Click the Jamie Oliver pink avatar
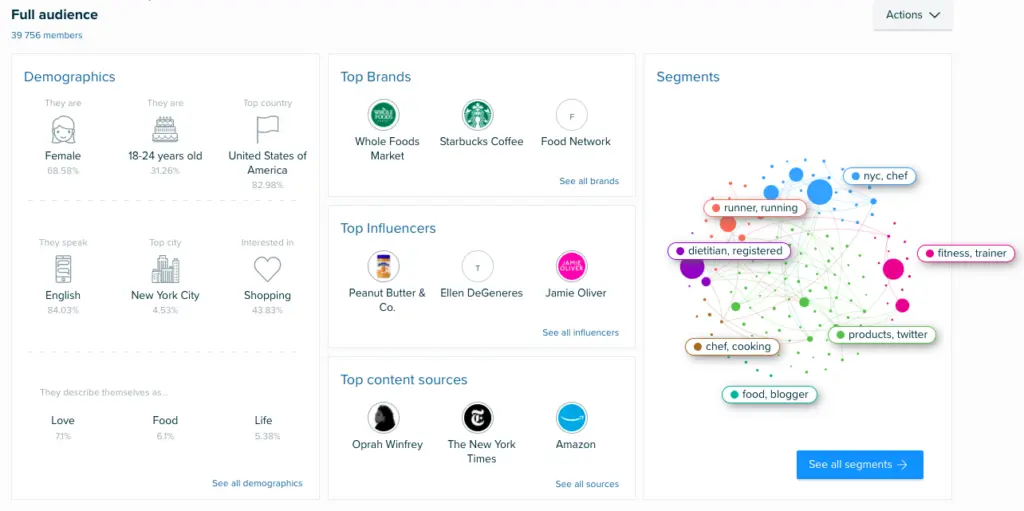Viewport: 1024px width, 511px height. point(572,266)
